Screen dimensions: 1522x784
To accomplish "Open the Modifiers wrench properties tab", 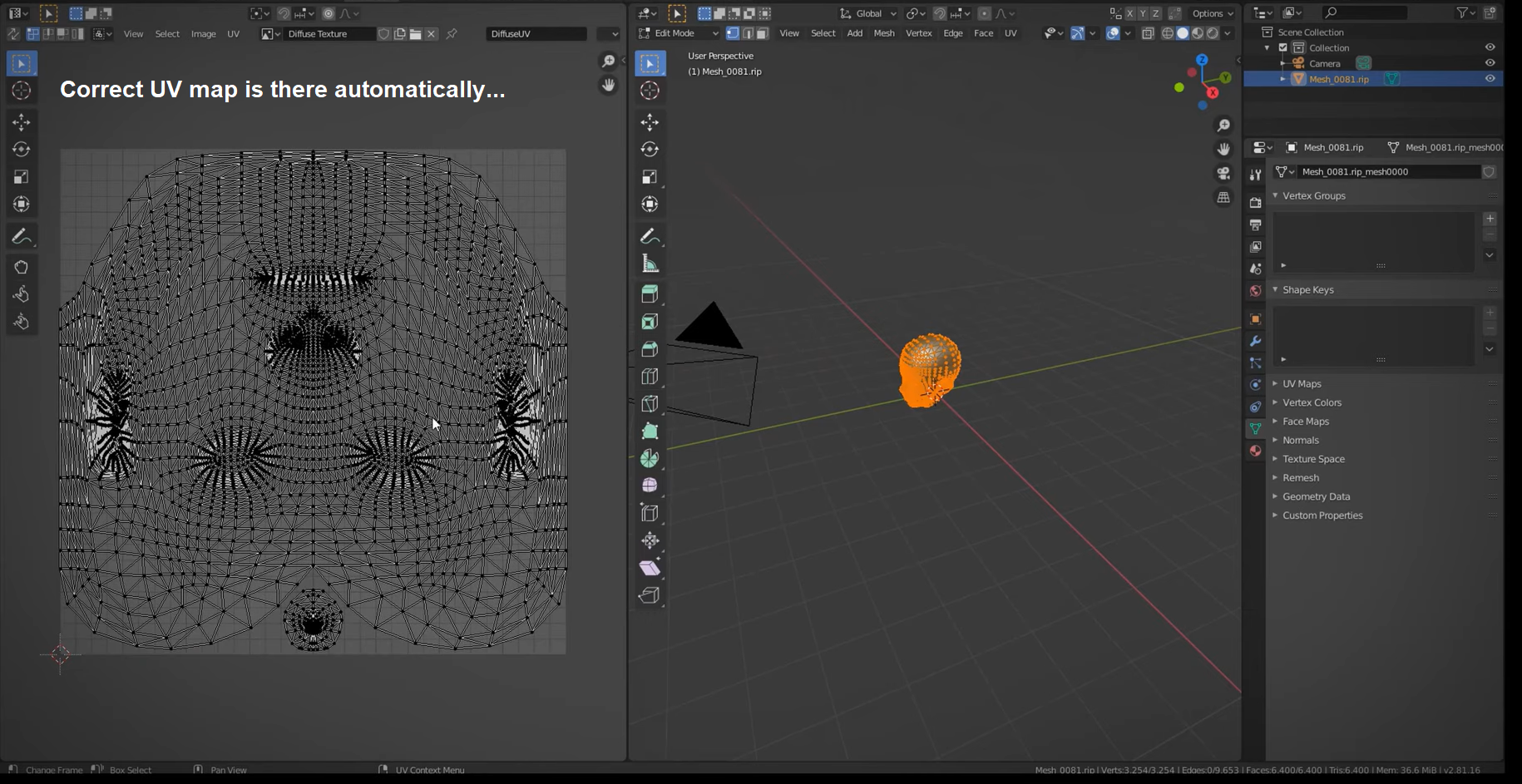I will (1256, 341).
